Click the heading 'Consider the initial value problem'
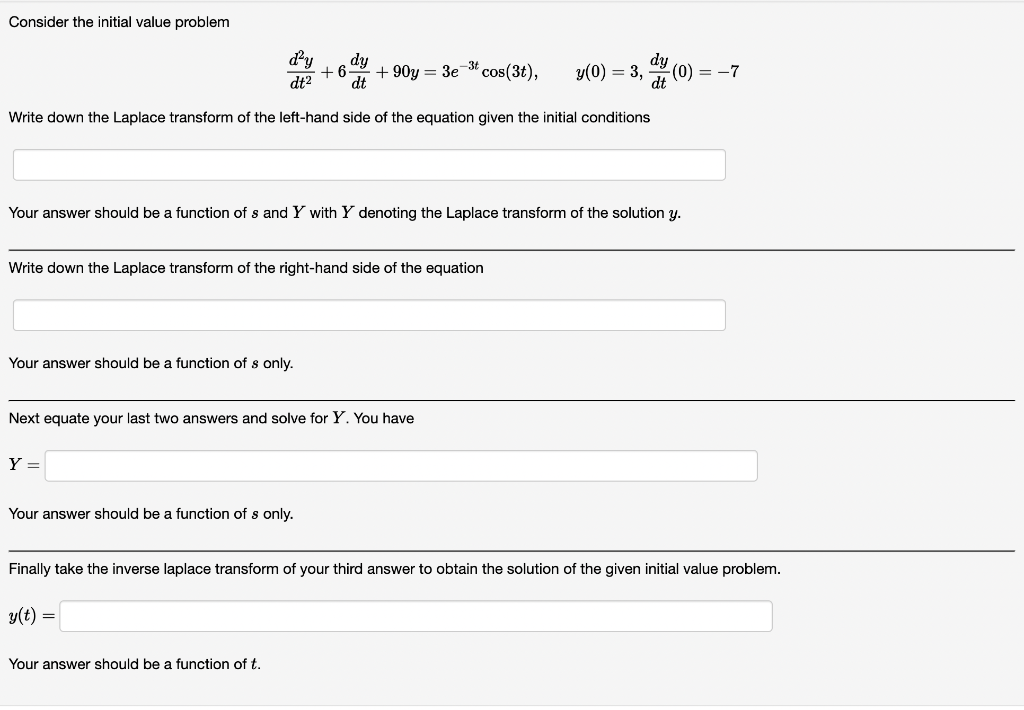This screenshot has width=1024, height=710. [119, 21]
